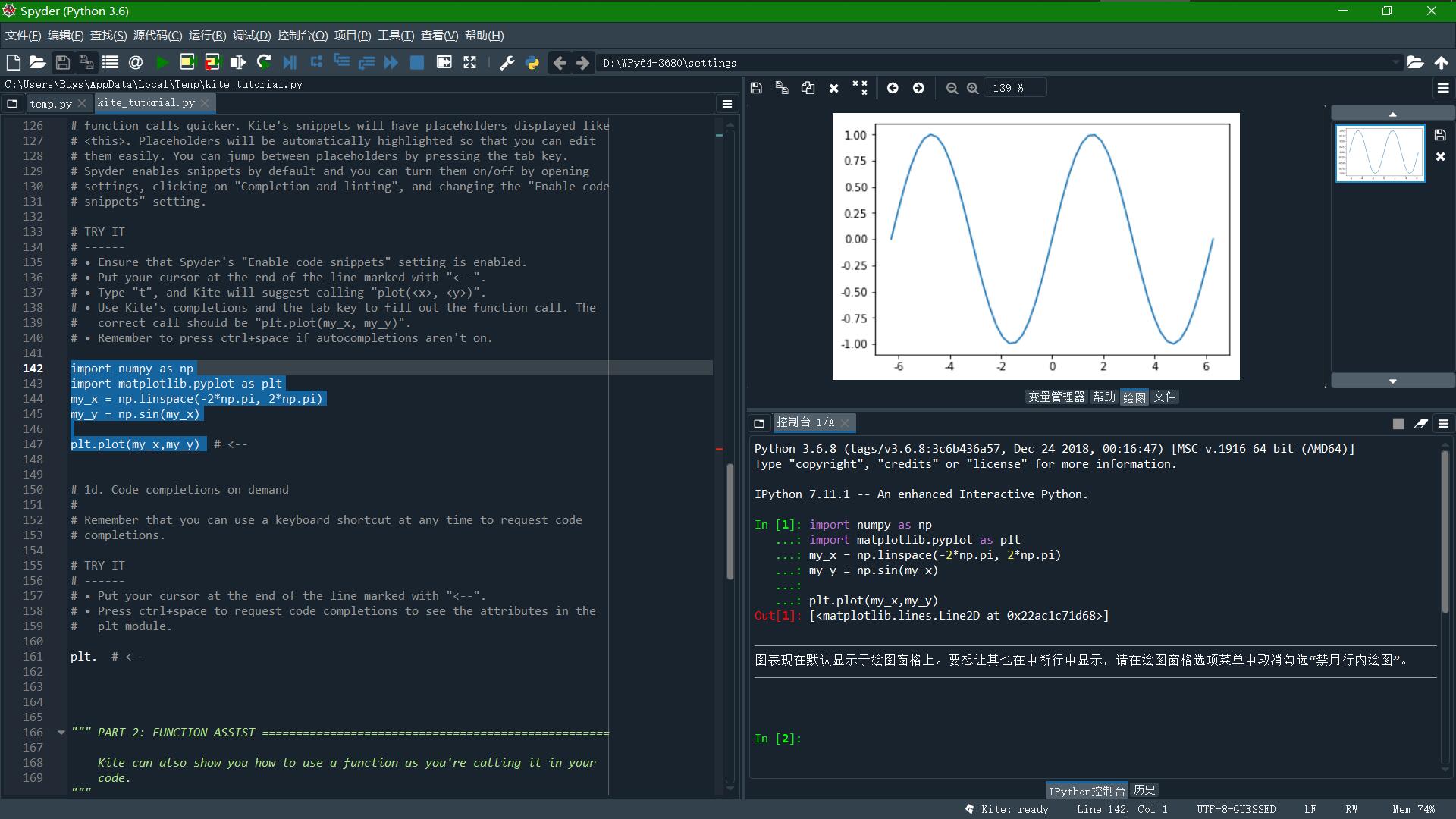Select sine plot thumbnail

[x=1379, y=154]
